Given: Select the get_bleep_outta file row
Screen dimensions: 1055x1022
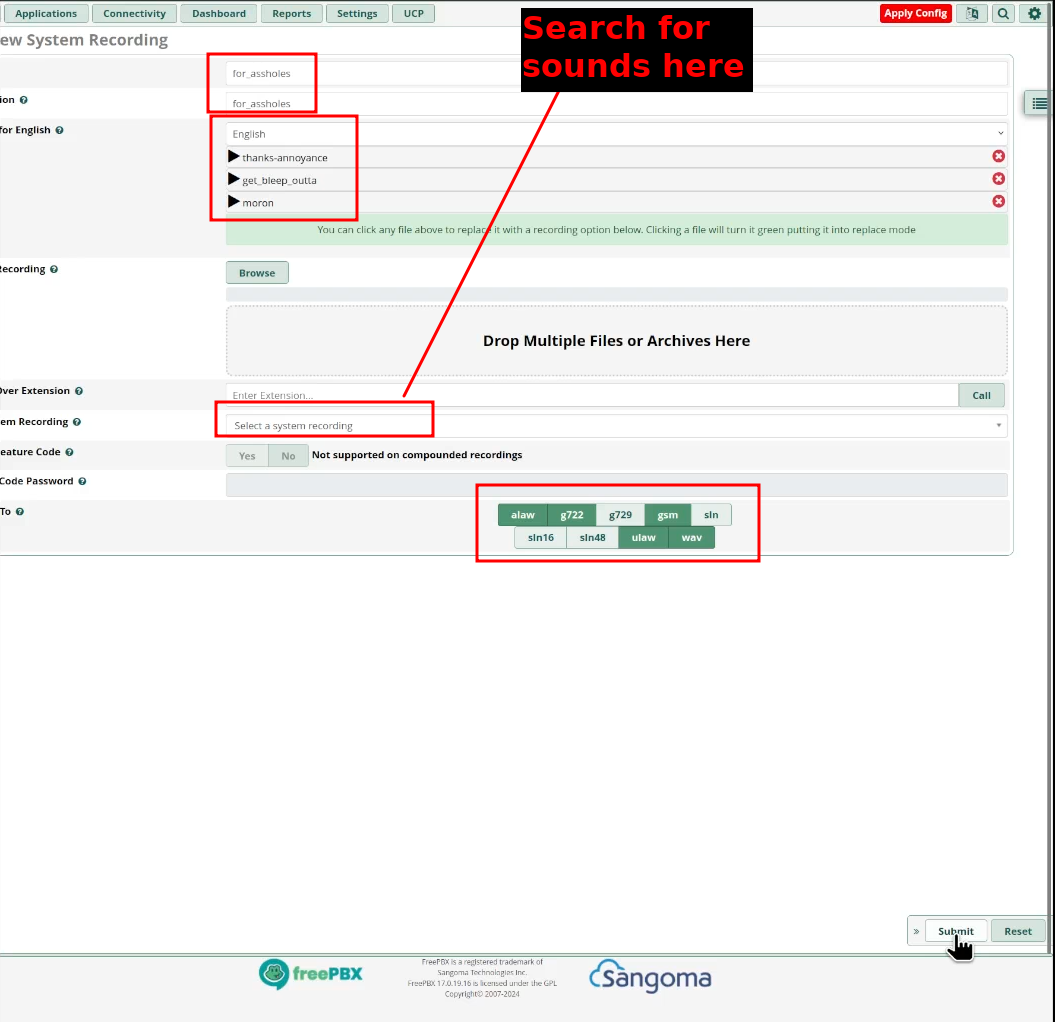Looking at the screenshot, I should [x=616, y=180].
